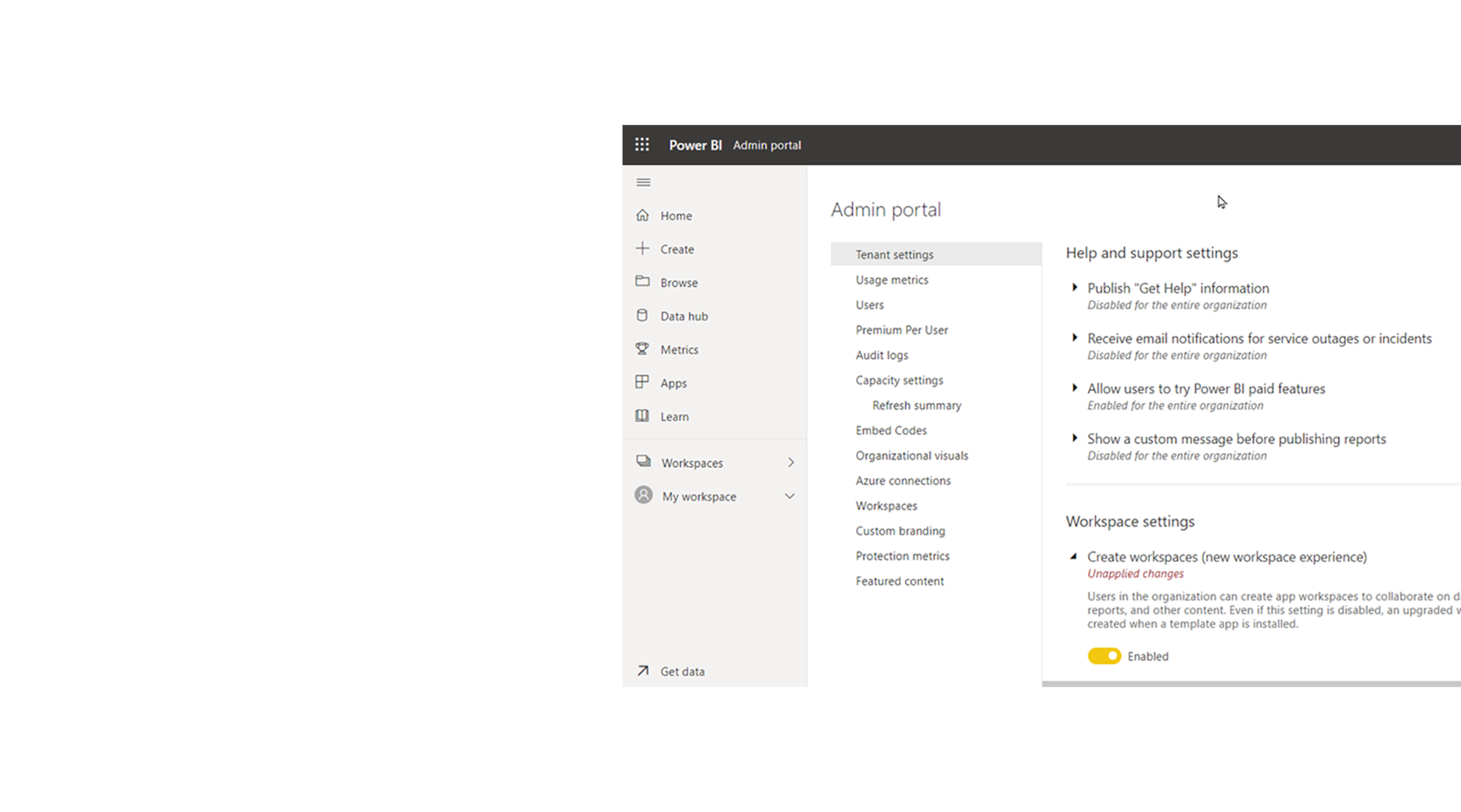Expand Publish "Get Help" information setting
The height and width of the screenshot is (812, 1461).
[x=1075, y=288]
